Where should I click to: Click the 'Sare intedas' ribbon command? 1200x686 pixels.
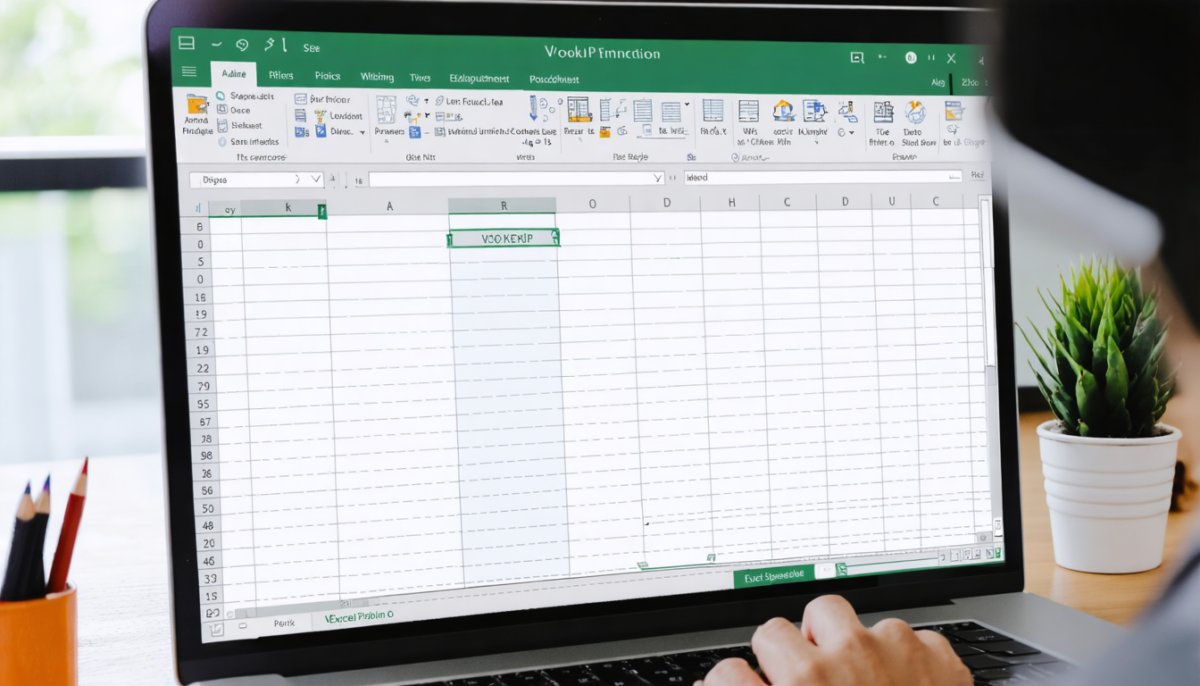pos(248,141)
